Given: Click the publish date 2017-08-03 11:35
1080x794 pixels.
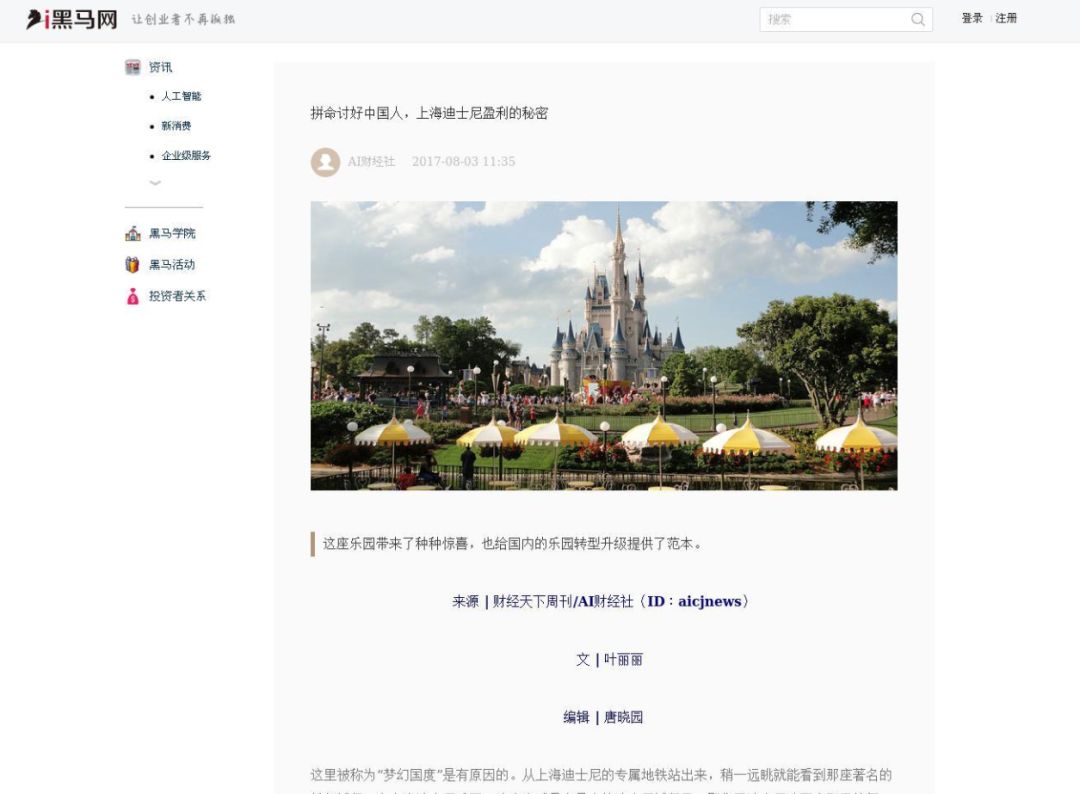Looking at the screenshot, I should coord(464,162).
